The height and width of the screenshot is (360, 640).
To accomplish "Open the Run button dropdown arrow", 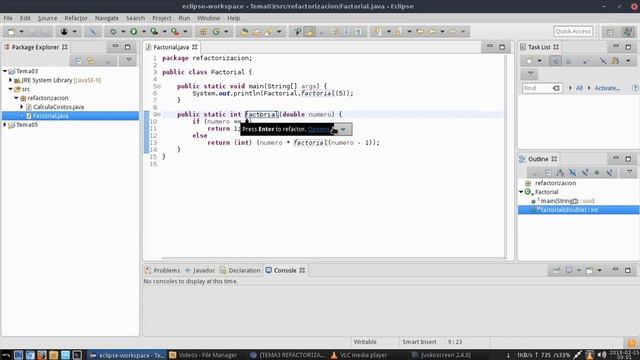I will pyautogui.click(x=144, y=31).
